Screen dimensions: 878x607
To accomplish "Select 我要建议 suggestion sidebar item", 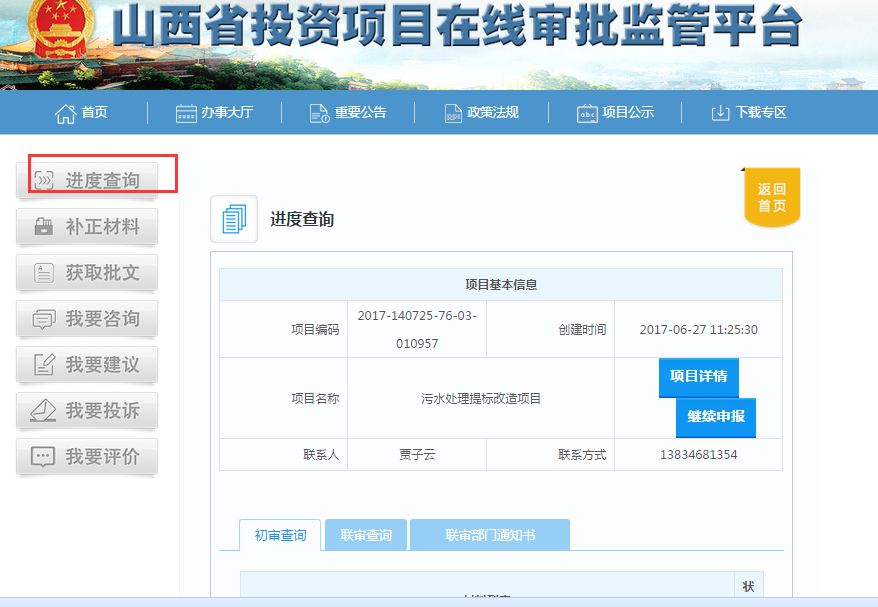I will coord(88,365).
